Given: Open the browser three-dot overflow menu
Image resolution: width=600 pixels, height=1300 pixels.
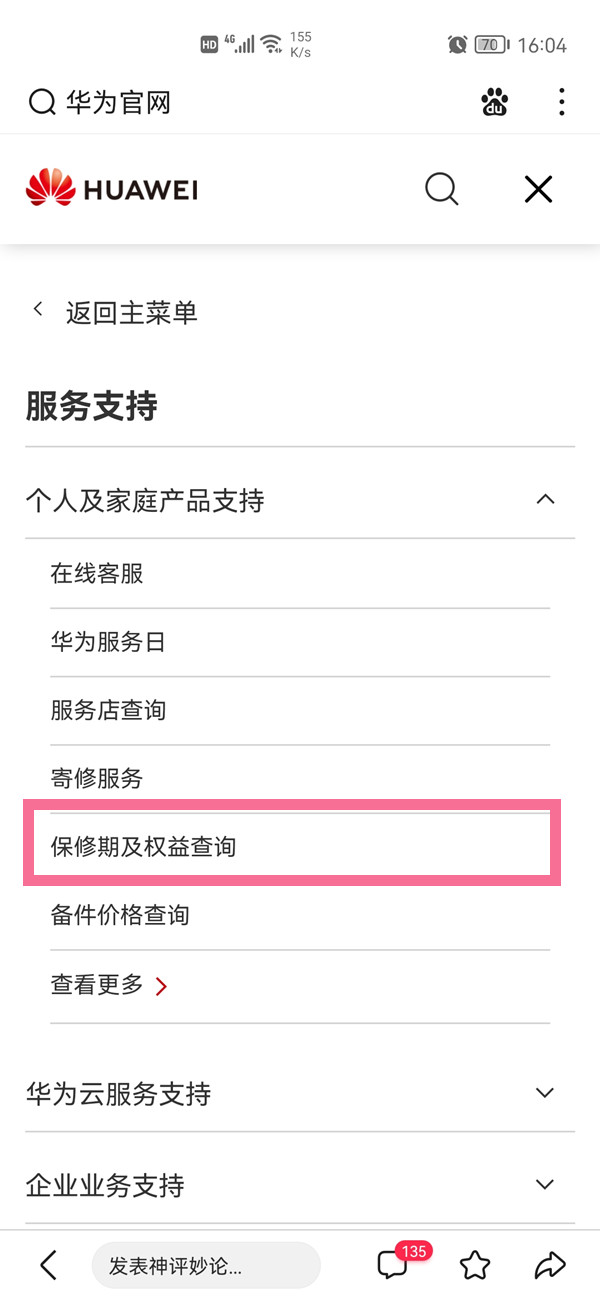Looking at the screenshot, I should [x=561, y=102].
